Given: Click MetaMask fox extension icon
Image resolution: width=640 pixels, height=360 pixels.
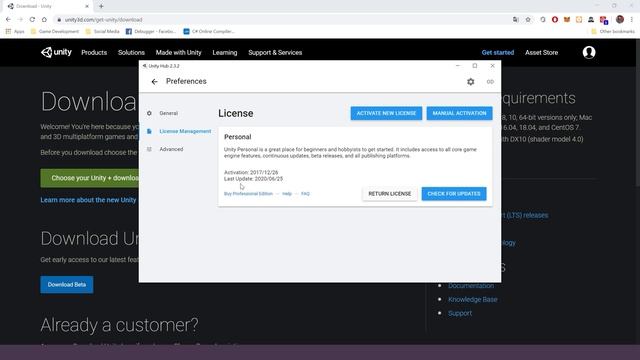Looking at the screenshot, I should 567,19.
